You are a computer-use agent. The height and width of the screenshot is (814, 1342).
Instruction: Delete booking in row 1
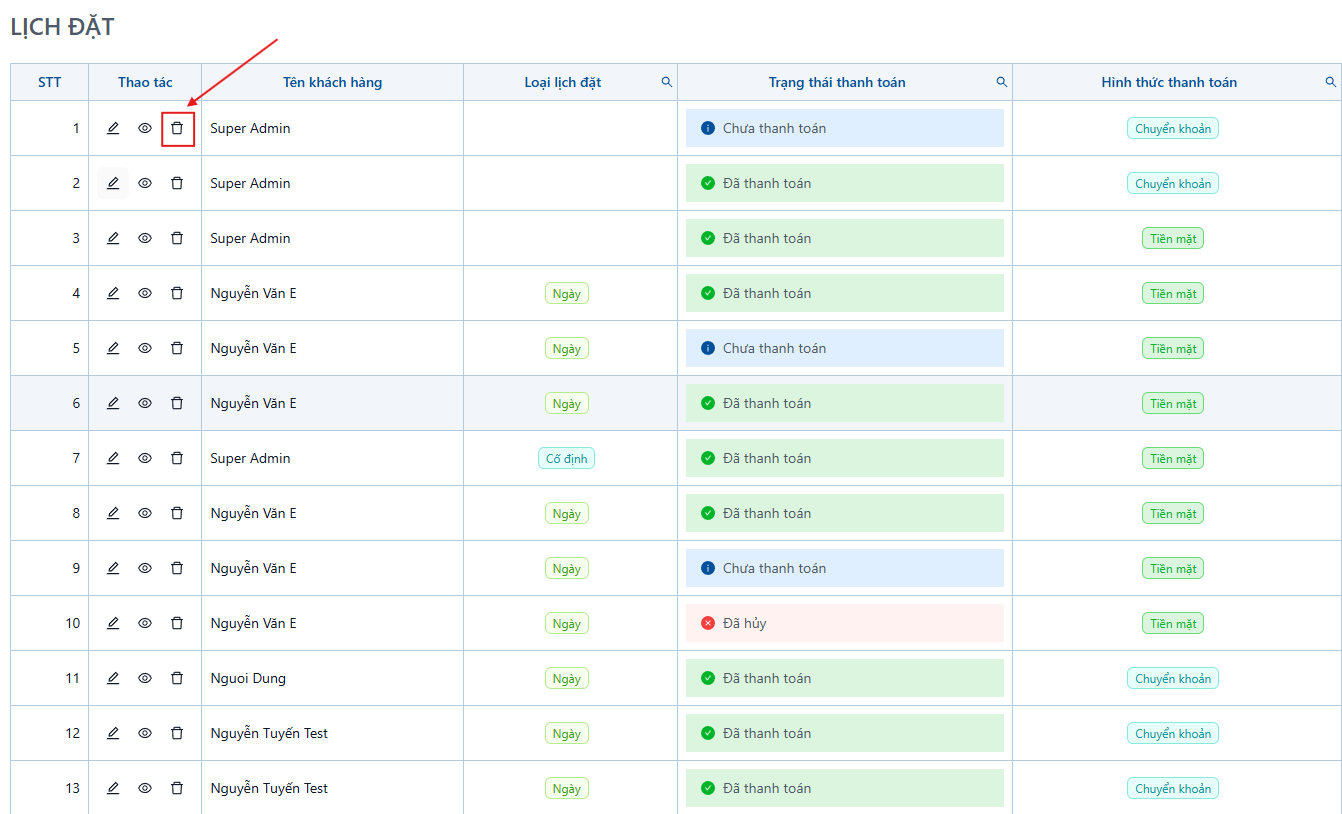click(x=177, y=128)
